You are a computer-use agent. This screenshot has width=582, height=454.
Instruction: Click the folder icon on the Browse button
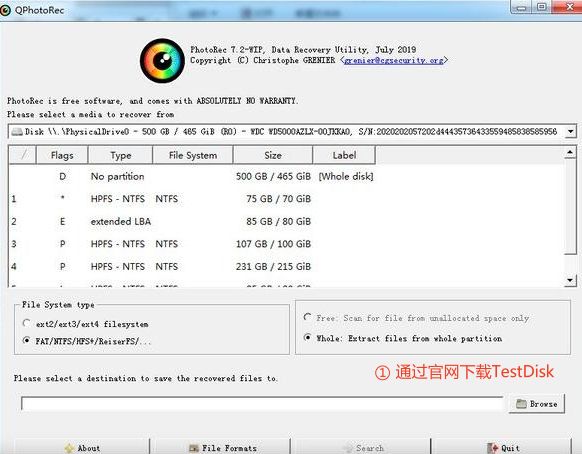click(x=521, y=404)
